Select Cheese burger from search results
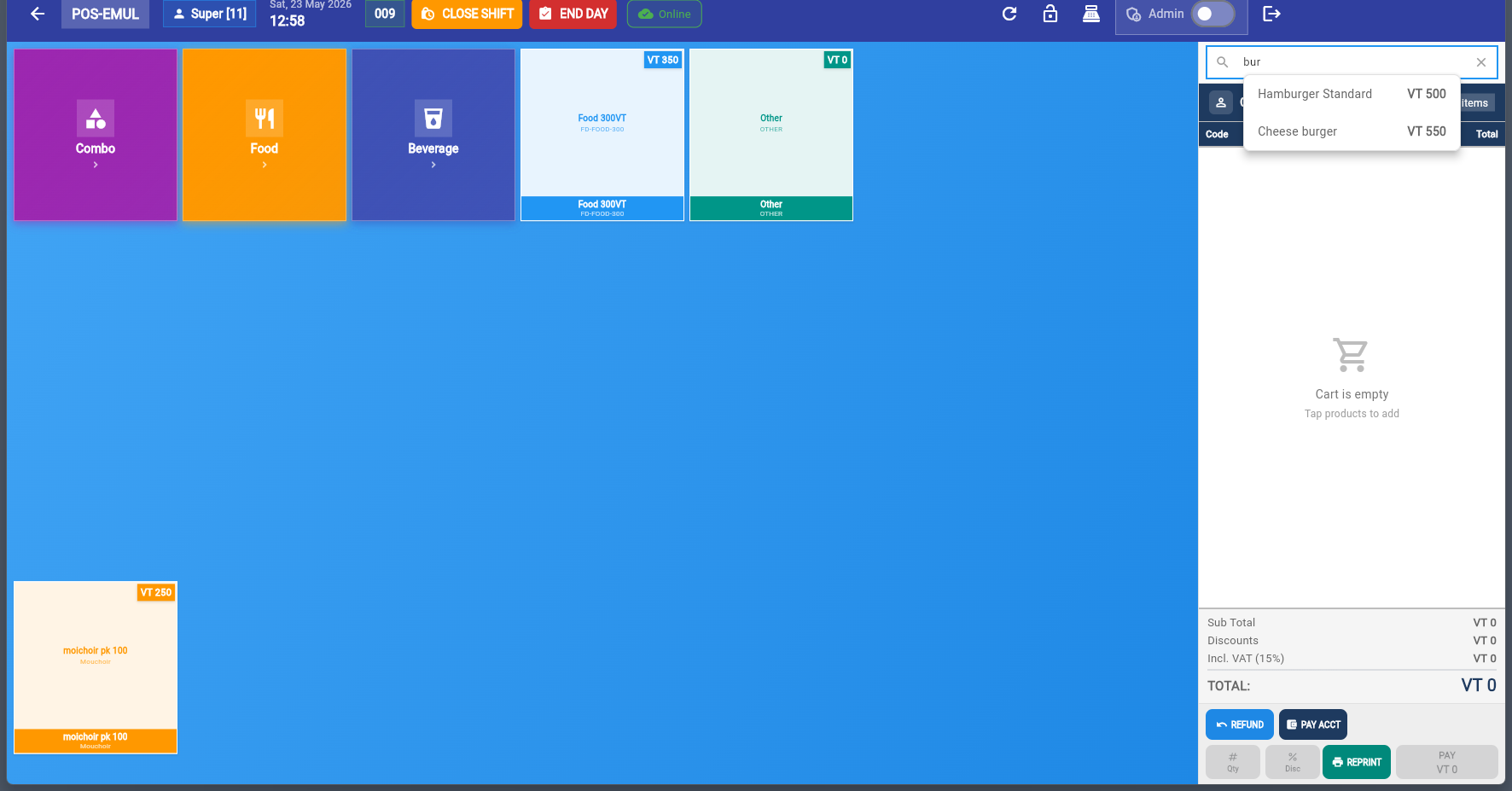The height and width of the screenshot is (791, 1512). click(1352, 131)
